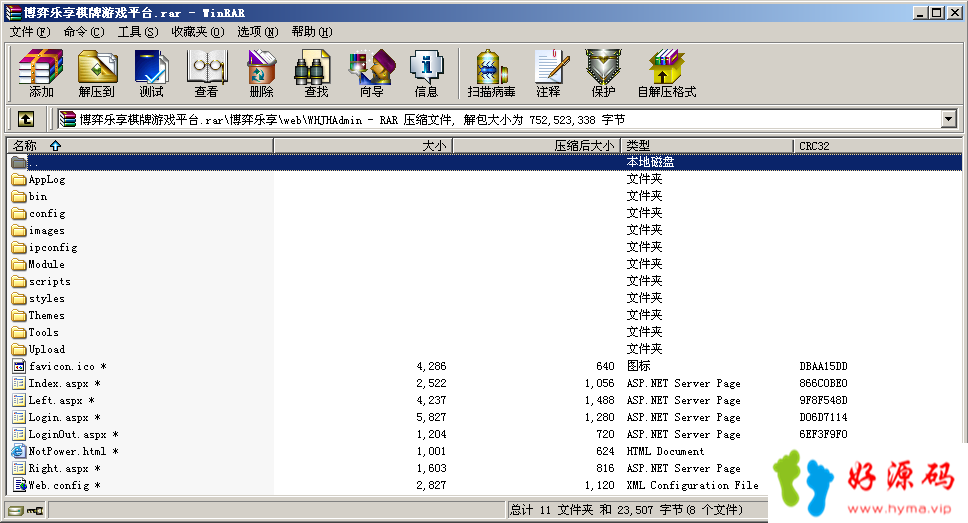Select the parent directory '..' row

pos(485,162)
